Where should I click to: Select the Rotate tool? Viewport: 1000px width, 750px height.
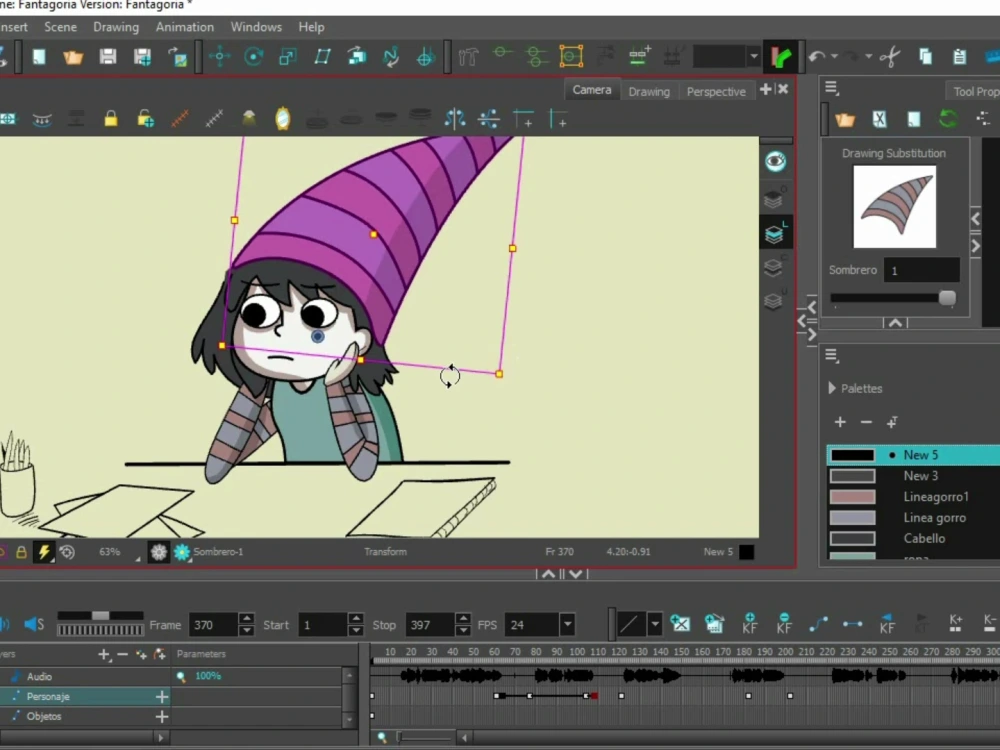pos(253,57)
